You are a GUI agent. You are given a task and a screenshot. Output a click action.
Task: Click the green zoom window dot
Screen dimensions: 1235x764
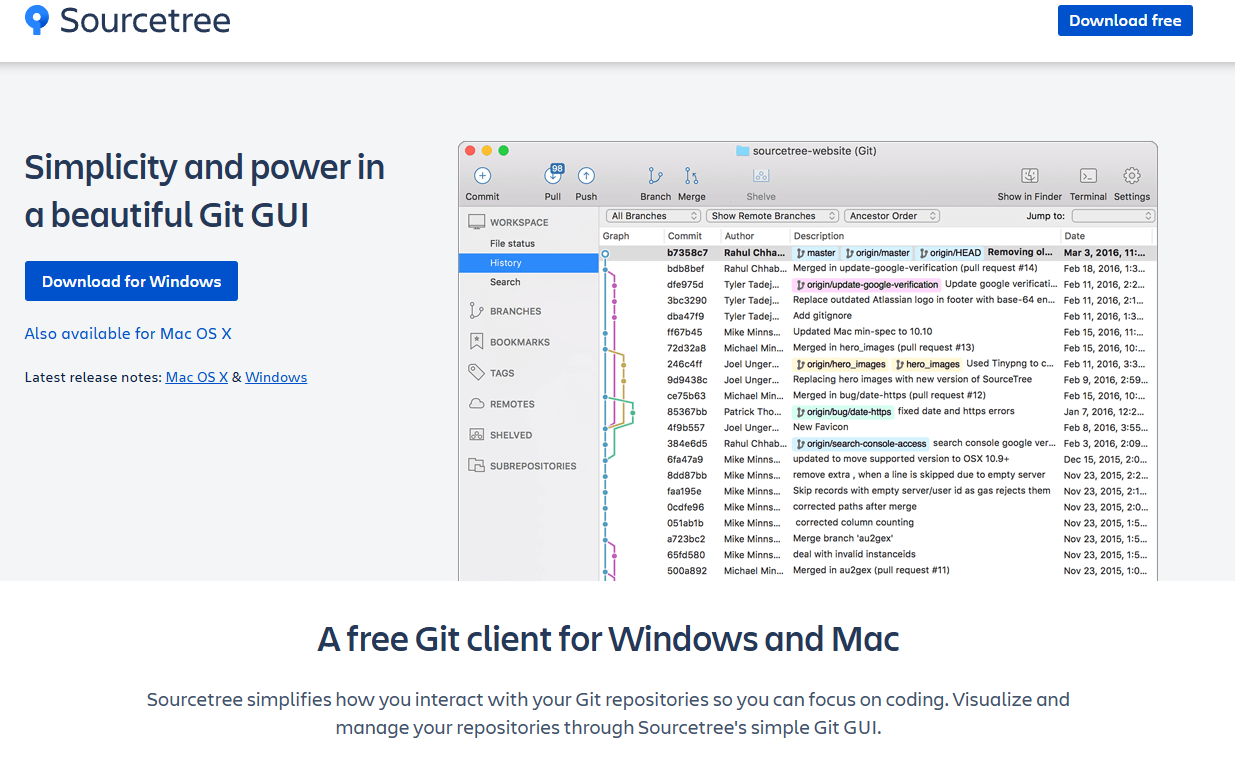(504, 151)
